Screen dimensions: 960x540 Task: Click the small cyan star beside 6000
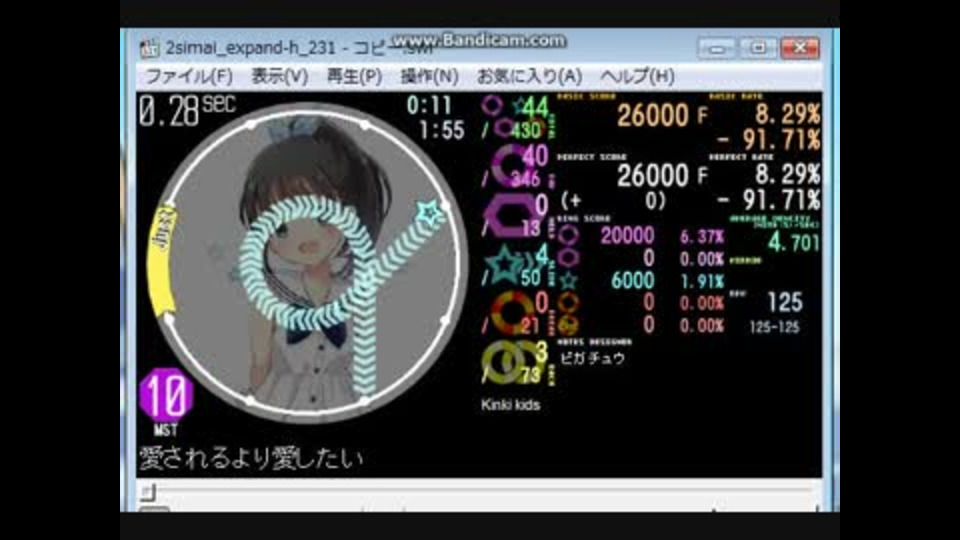coord(568,280)
